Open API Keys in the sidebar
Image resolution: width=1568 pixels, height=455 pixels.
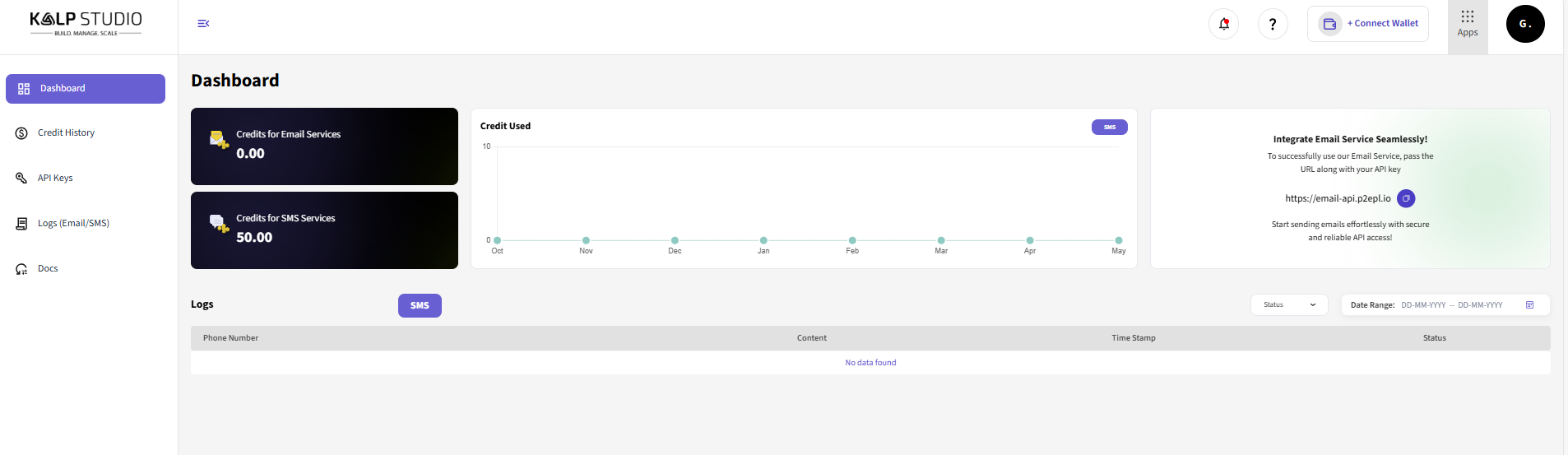[x=55, y=179]
